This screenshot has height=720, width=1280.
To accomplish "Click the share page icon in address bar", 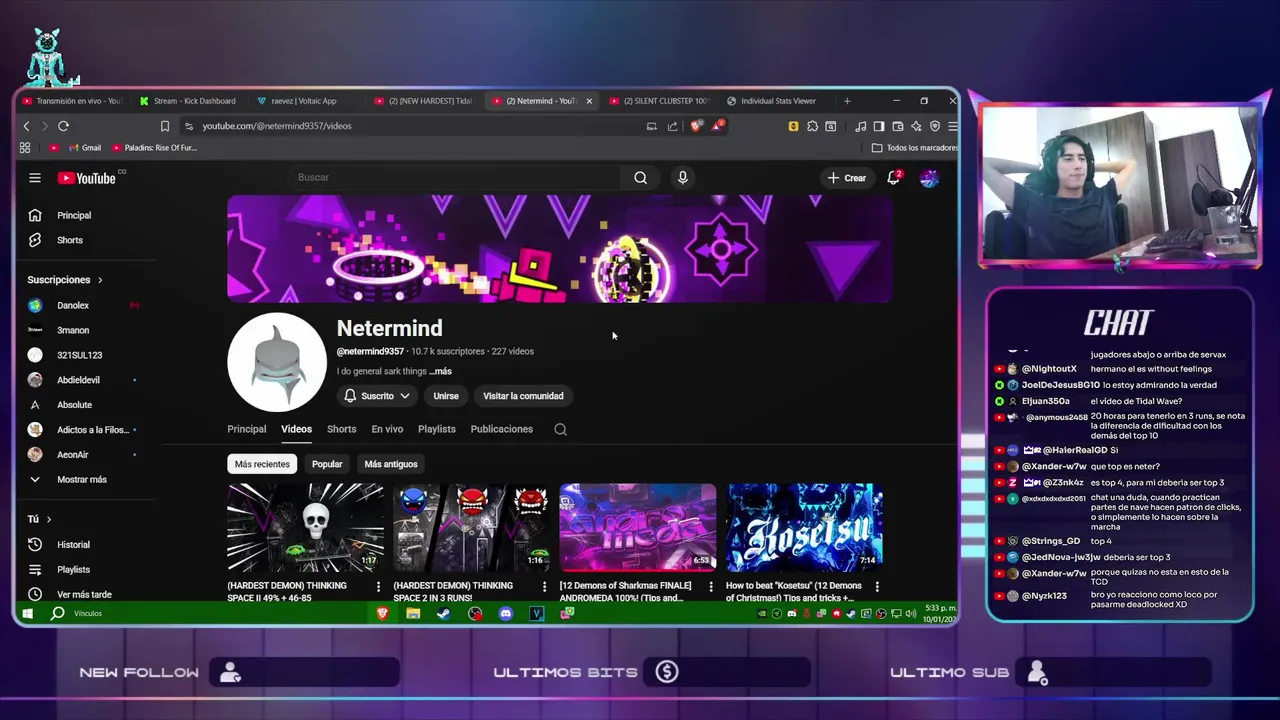I will point(672,126).
